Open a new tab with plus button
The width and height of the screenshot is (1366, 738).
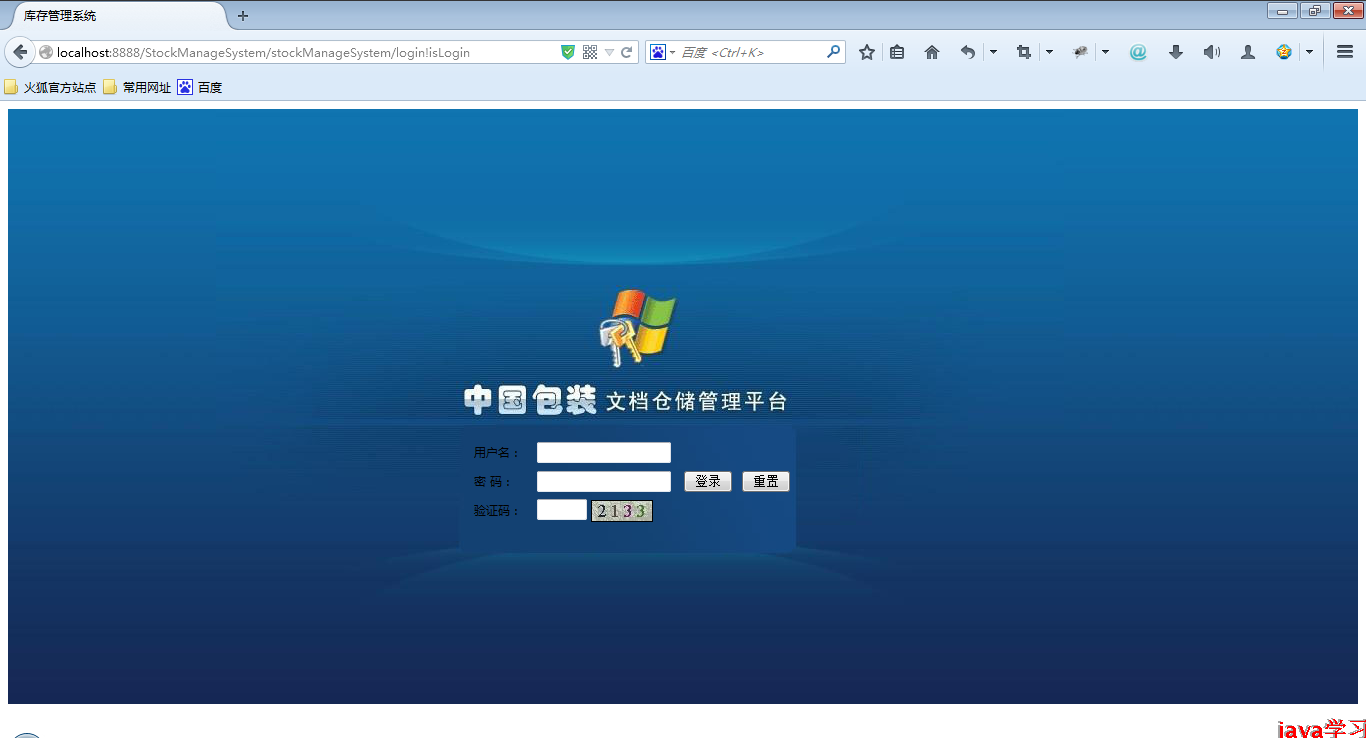(243, 16)
